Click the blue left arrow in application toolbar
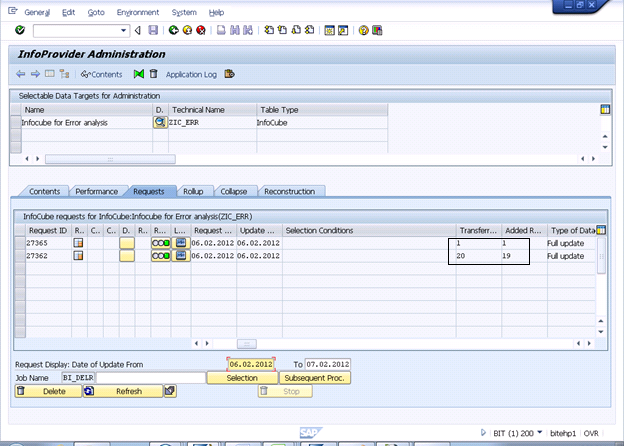Screen dimensions: 626x446 [x=21, y=74]
